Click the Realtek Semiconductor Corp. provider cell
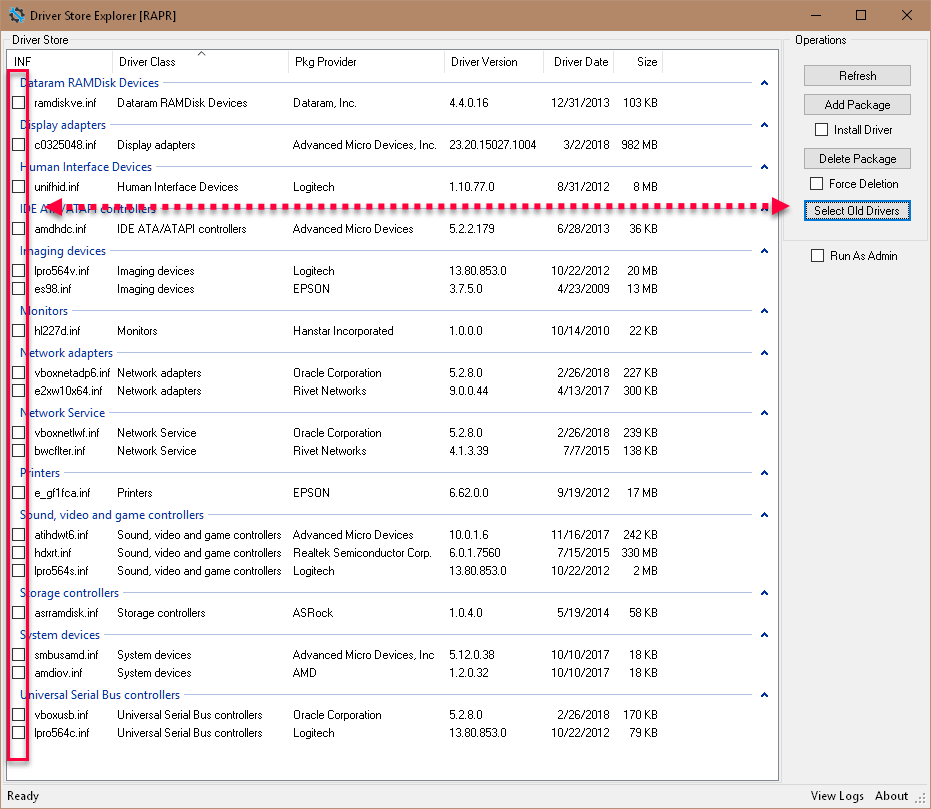 click(362, 553)
